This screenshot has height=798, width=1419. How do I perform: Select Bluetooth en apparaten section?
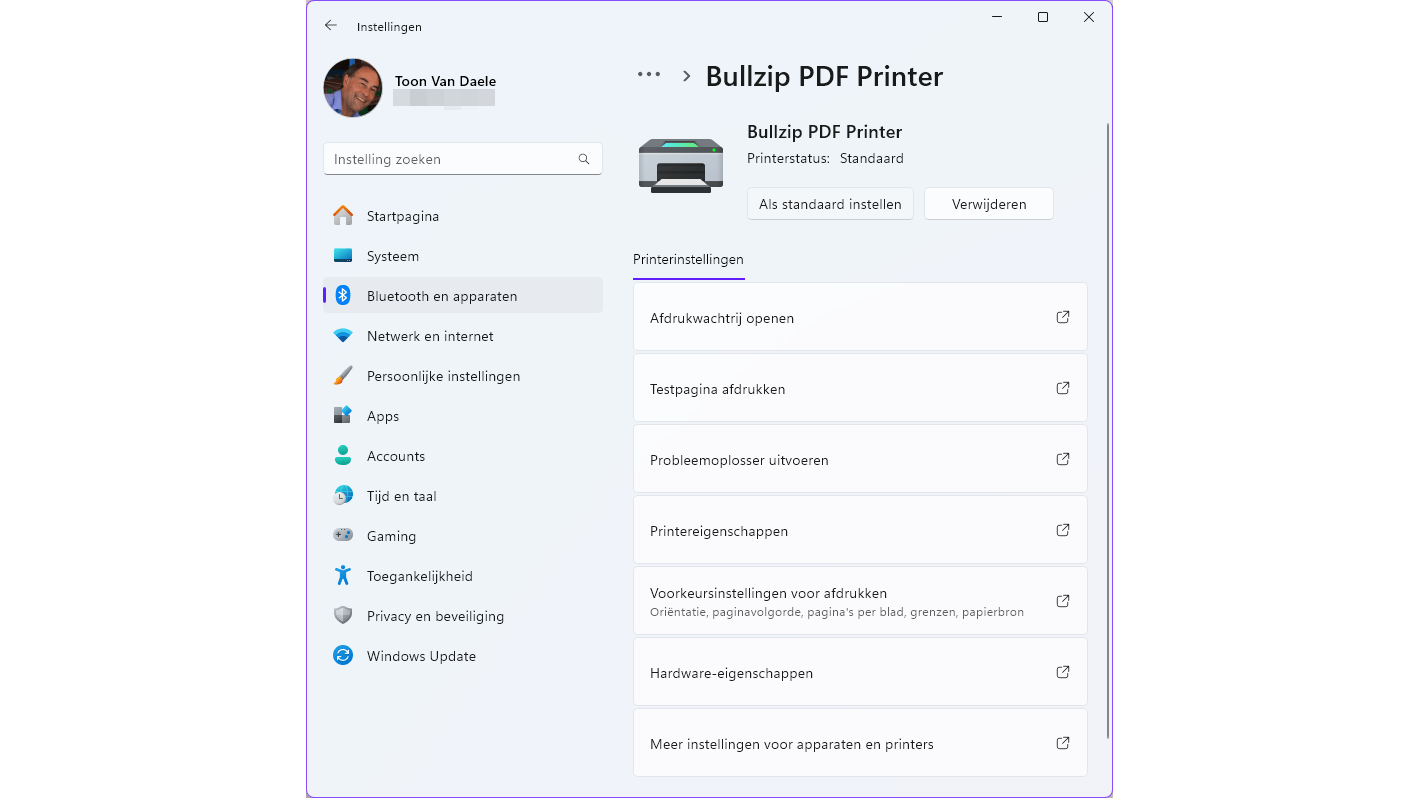click(463, 296)
